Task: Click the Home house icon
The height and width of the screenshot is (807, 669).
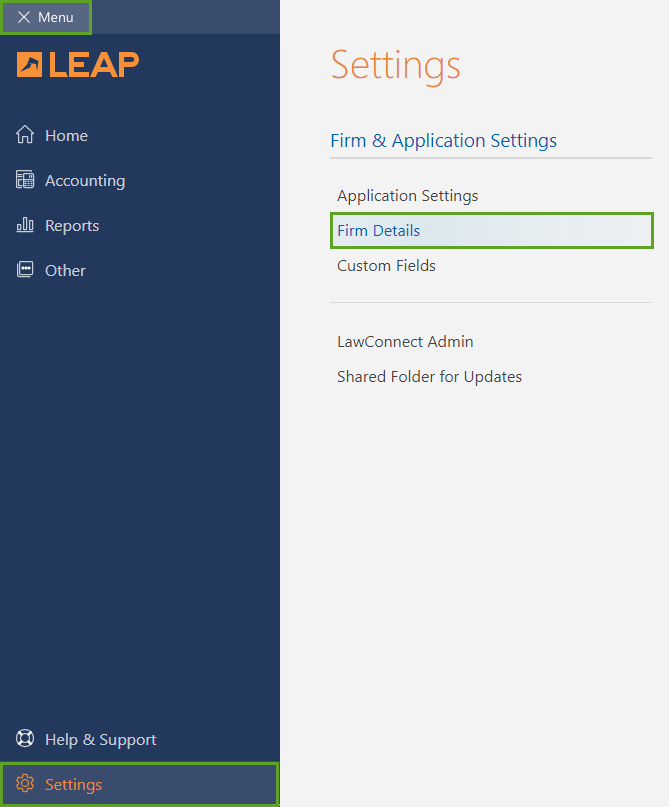Action: (25, 135)
